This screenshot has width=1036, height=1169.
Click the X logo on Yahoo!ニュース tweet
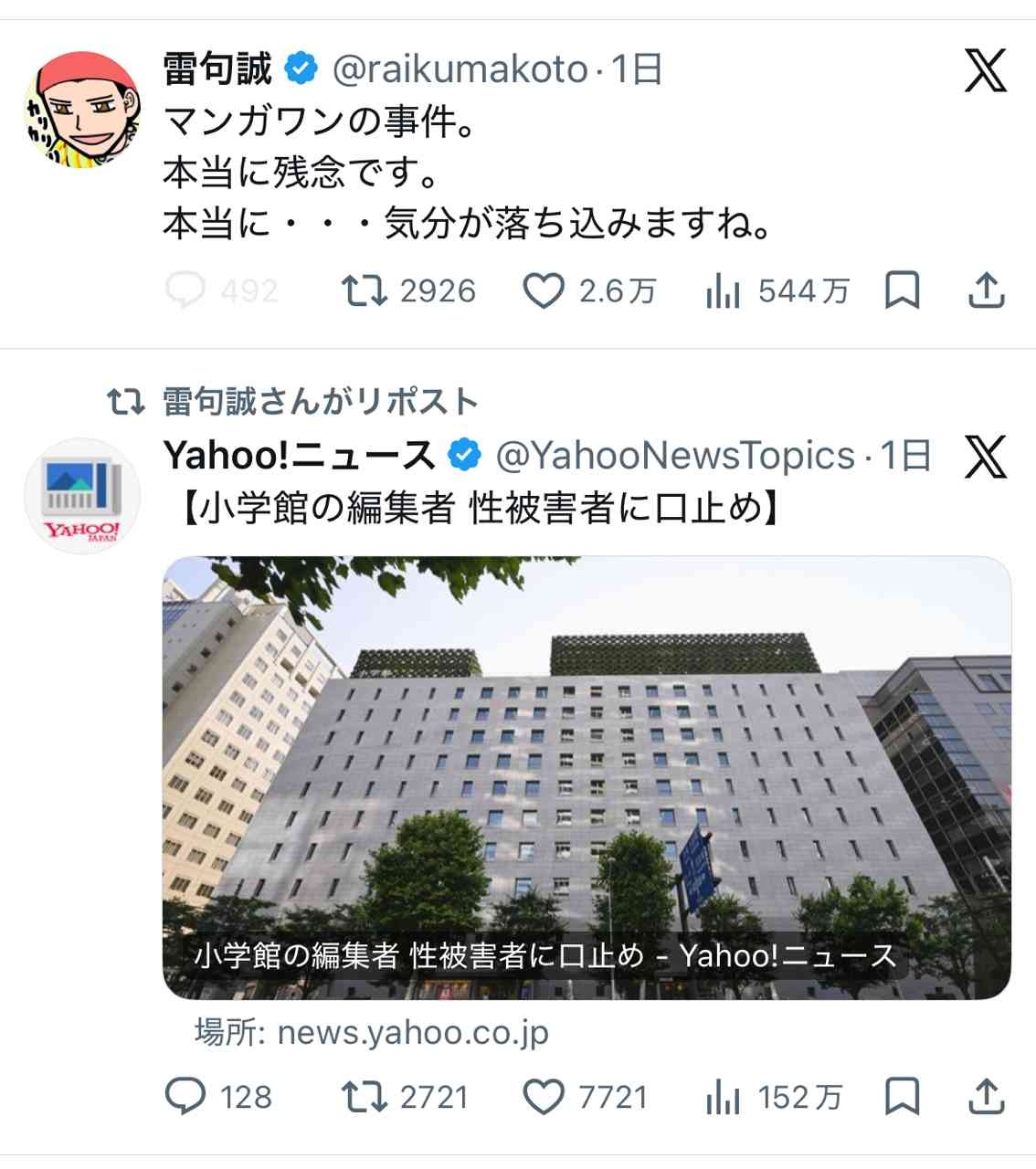tap(986, 457)
